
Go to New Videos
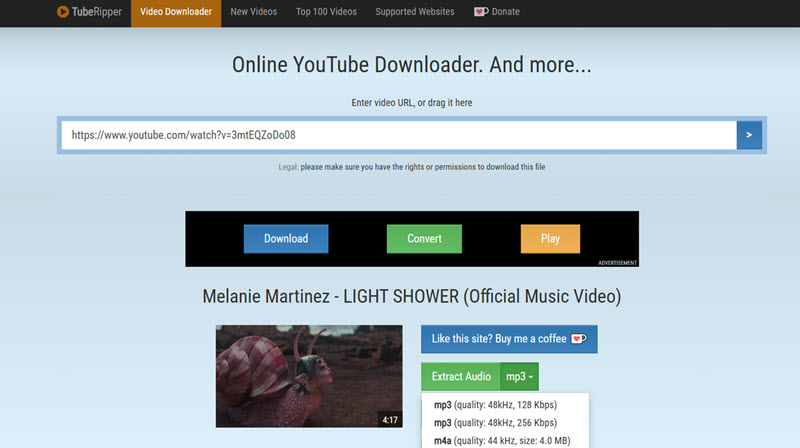click(x=254, y=12)
